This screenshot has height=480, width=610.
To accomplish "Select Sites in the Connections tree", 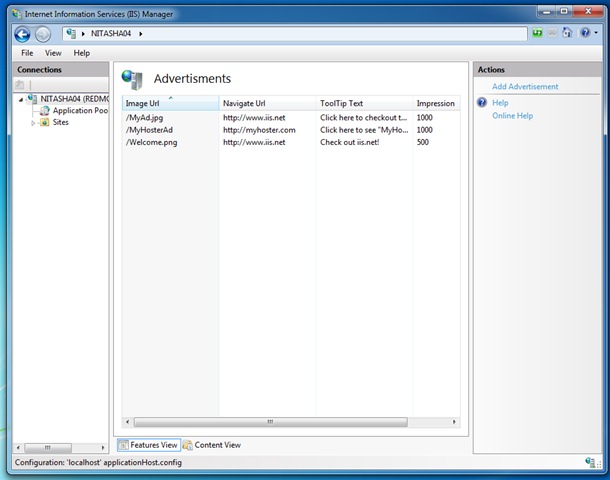I will [61, 122].
